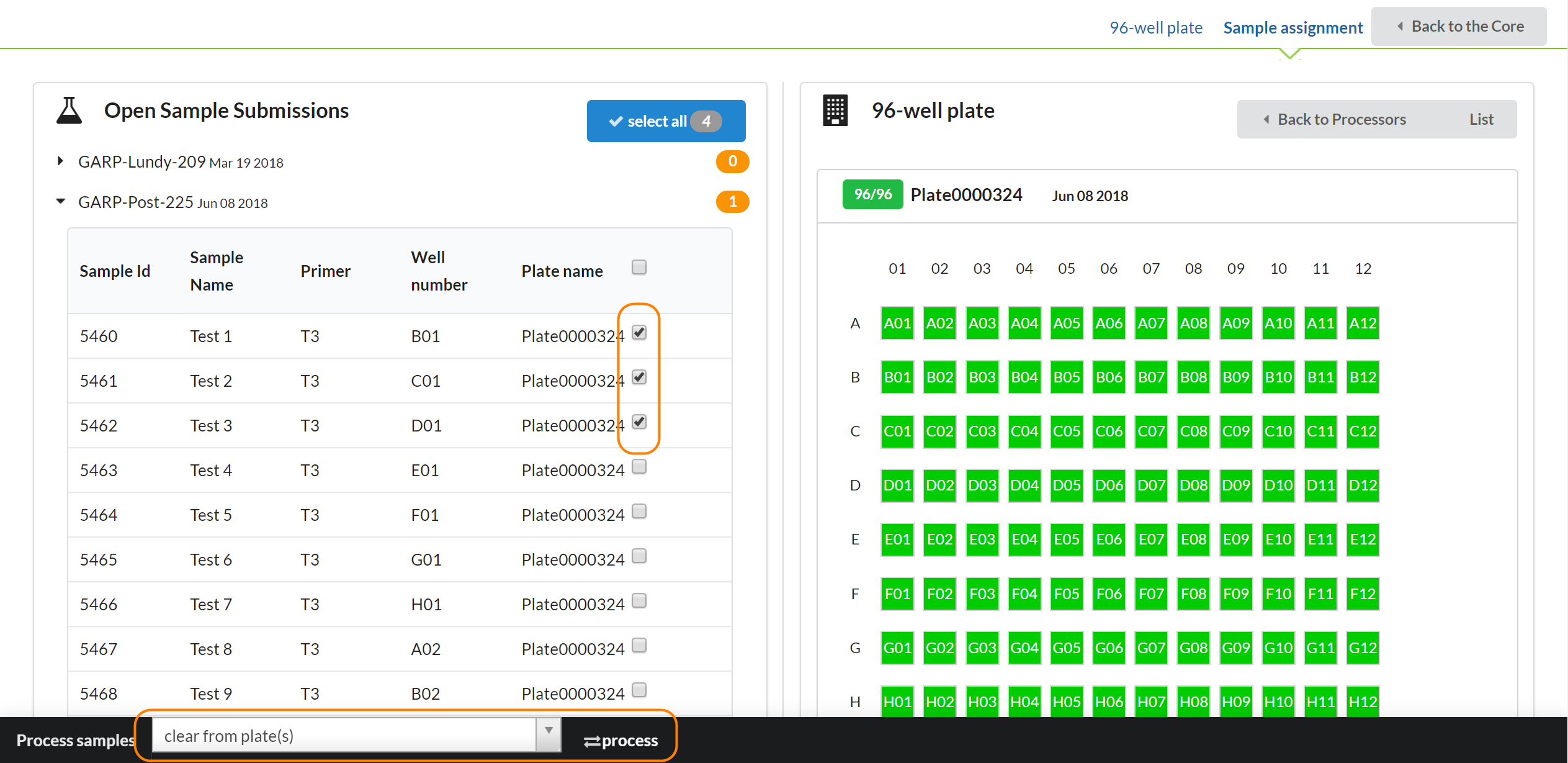1568x763 pixels.
Task: Toggle the header select-all checkbox in table
Action: click(x=639, y=268)
